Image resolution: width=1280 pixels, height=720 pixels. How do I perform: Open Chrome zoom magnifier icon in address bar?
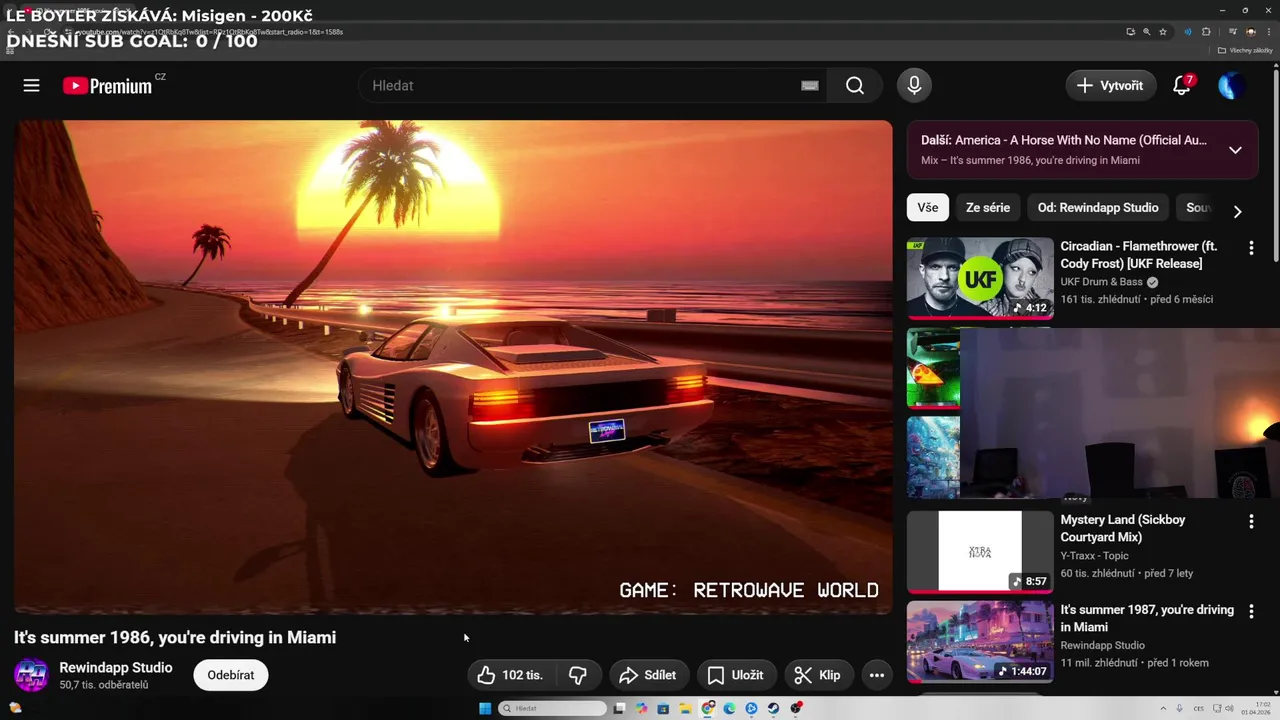tap(1147, 32)
